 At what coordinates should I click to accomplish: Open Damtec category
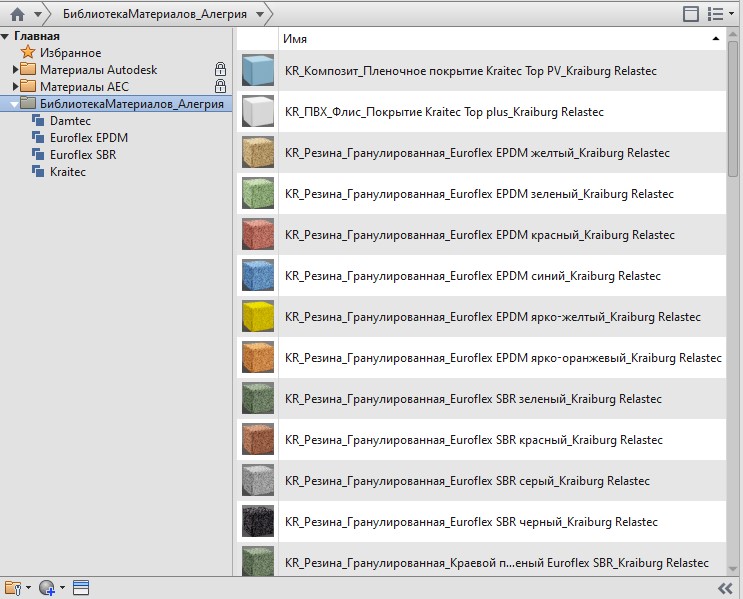click(x=70, y=121)
